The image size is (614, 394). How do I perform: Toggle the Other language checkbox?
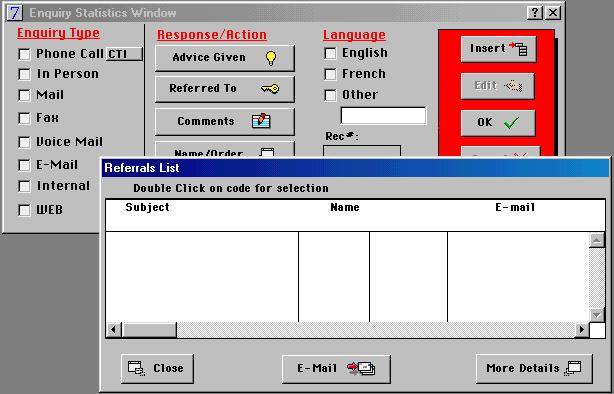[x=330, y=95]
